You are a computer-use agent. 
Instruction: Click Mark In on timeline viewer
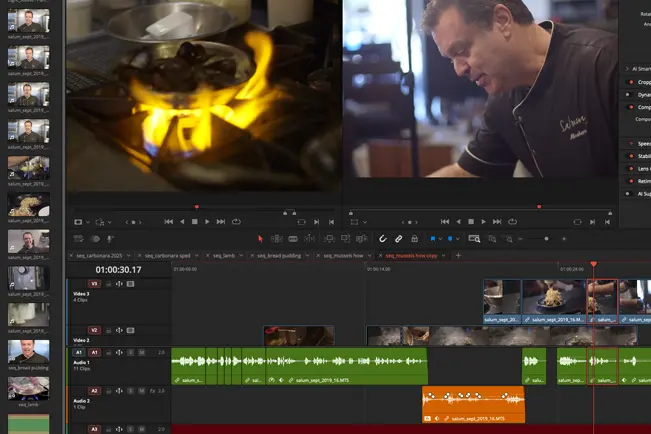pyautogui.click(x=592, y=222)
